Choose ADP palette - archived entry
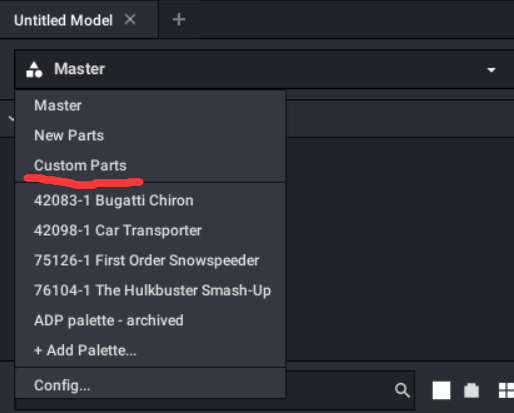The width and height of the screenshot is (514, 413). [109, 320]
